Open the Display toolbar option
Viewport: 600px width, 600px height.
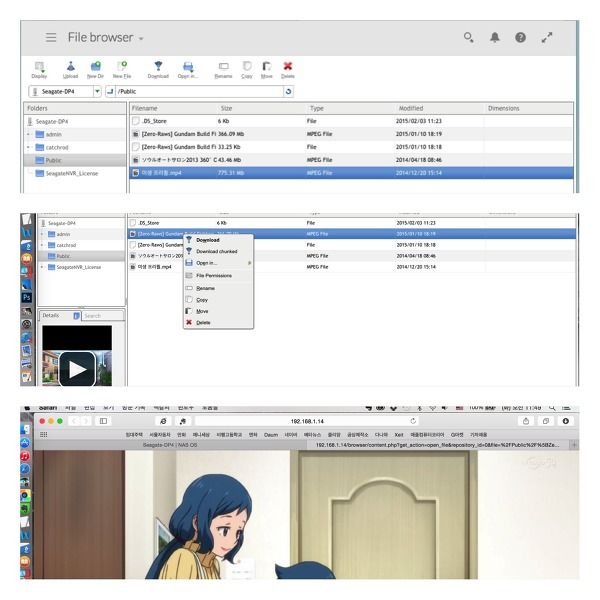(39, 70)
